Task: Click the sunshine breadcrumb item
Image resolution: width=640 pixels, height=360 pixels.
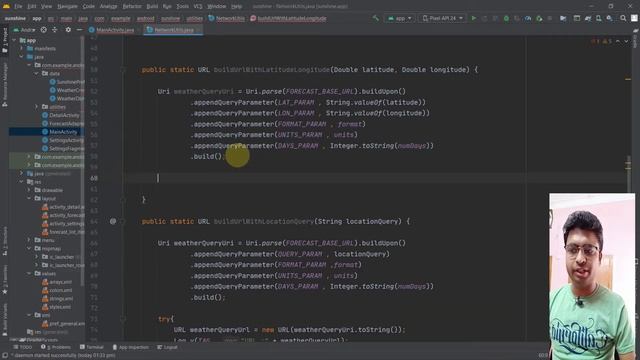Action: pos(15,18)
